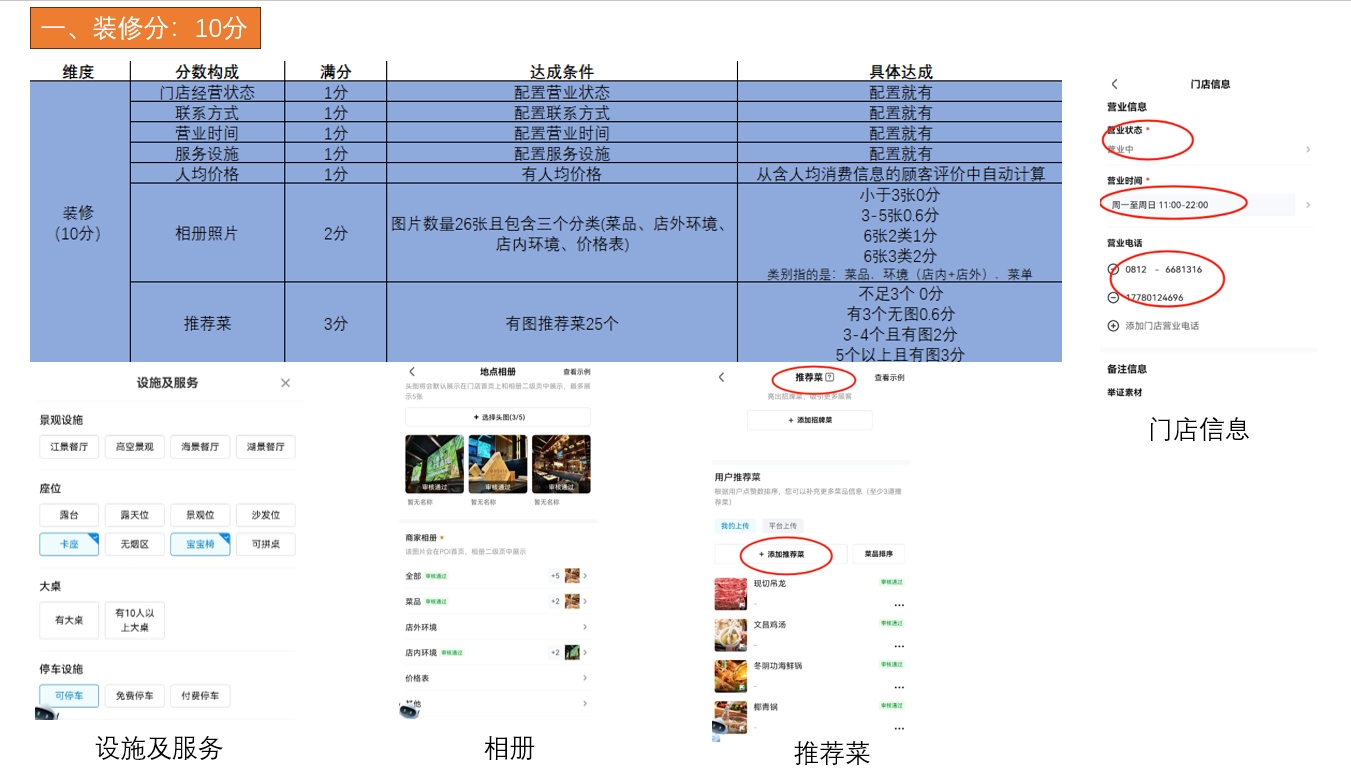Viewport: 1351px width, 769px height.
Task: Click plus icon for 添加门店营业电话
Action: pos(1113,326)
